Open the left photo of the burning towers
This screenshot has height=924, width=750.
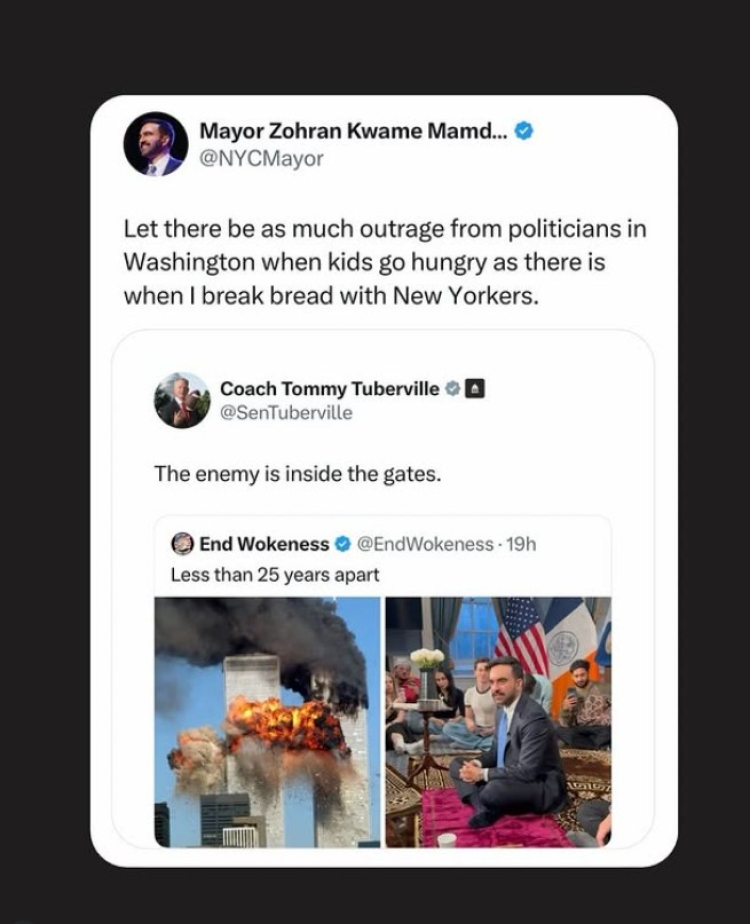click(267, 721)
